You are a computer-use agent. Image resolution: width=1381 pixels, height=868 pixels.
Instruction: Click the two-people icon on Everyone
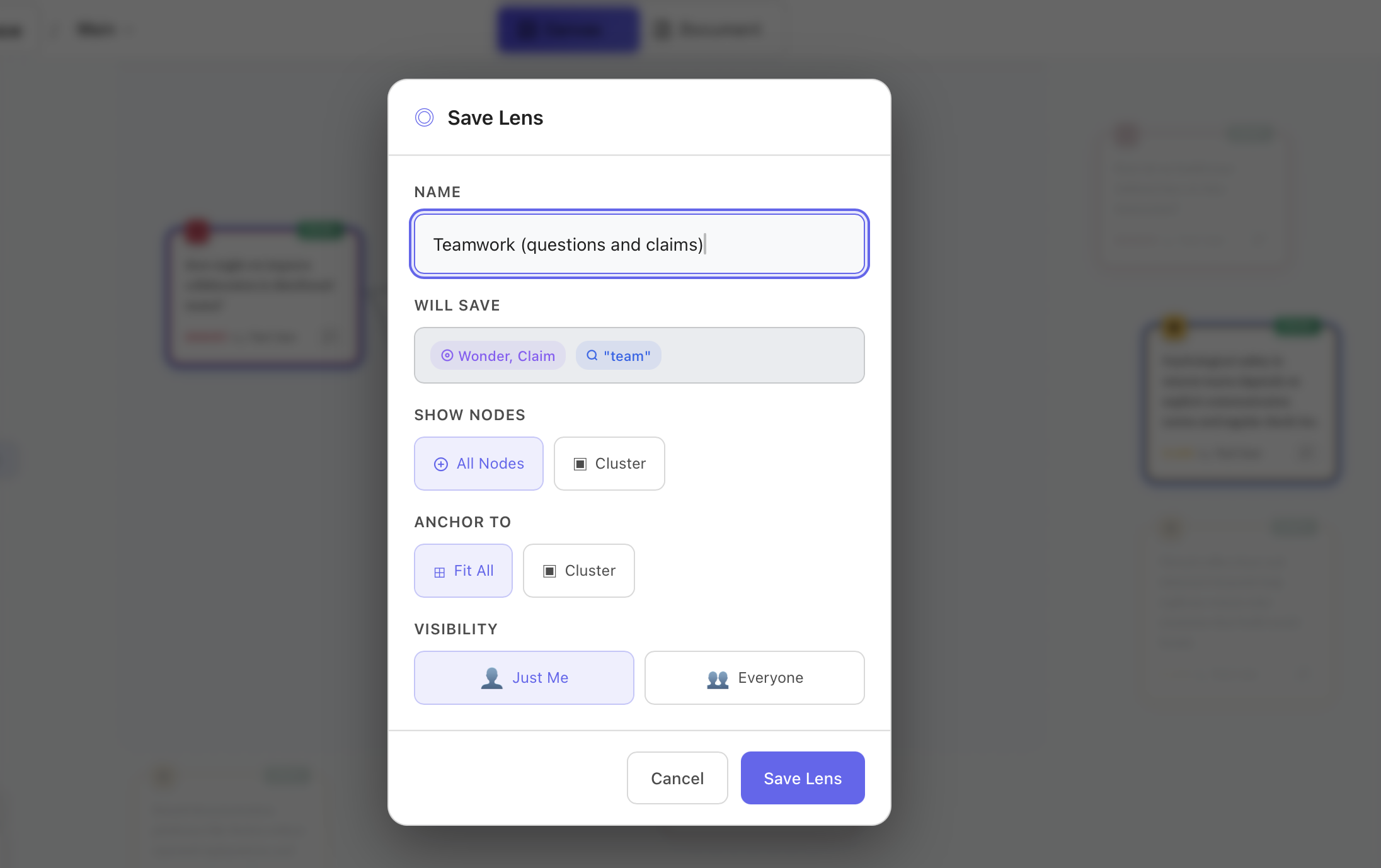click(x=718, y=679)
